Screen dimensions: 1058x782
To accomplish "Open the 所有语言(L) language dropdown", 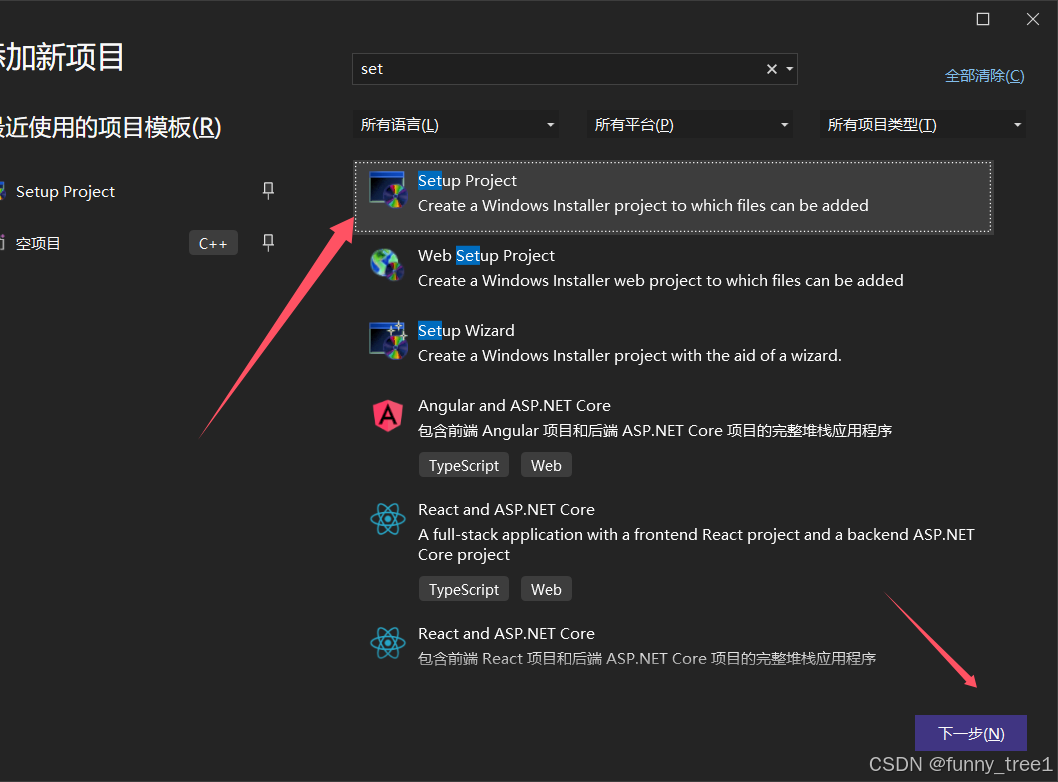I will [455, 125].
